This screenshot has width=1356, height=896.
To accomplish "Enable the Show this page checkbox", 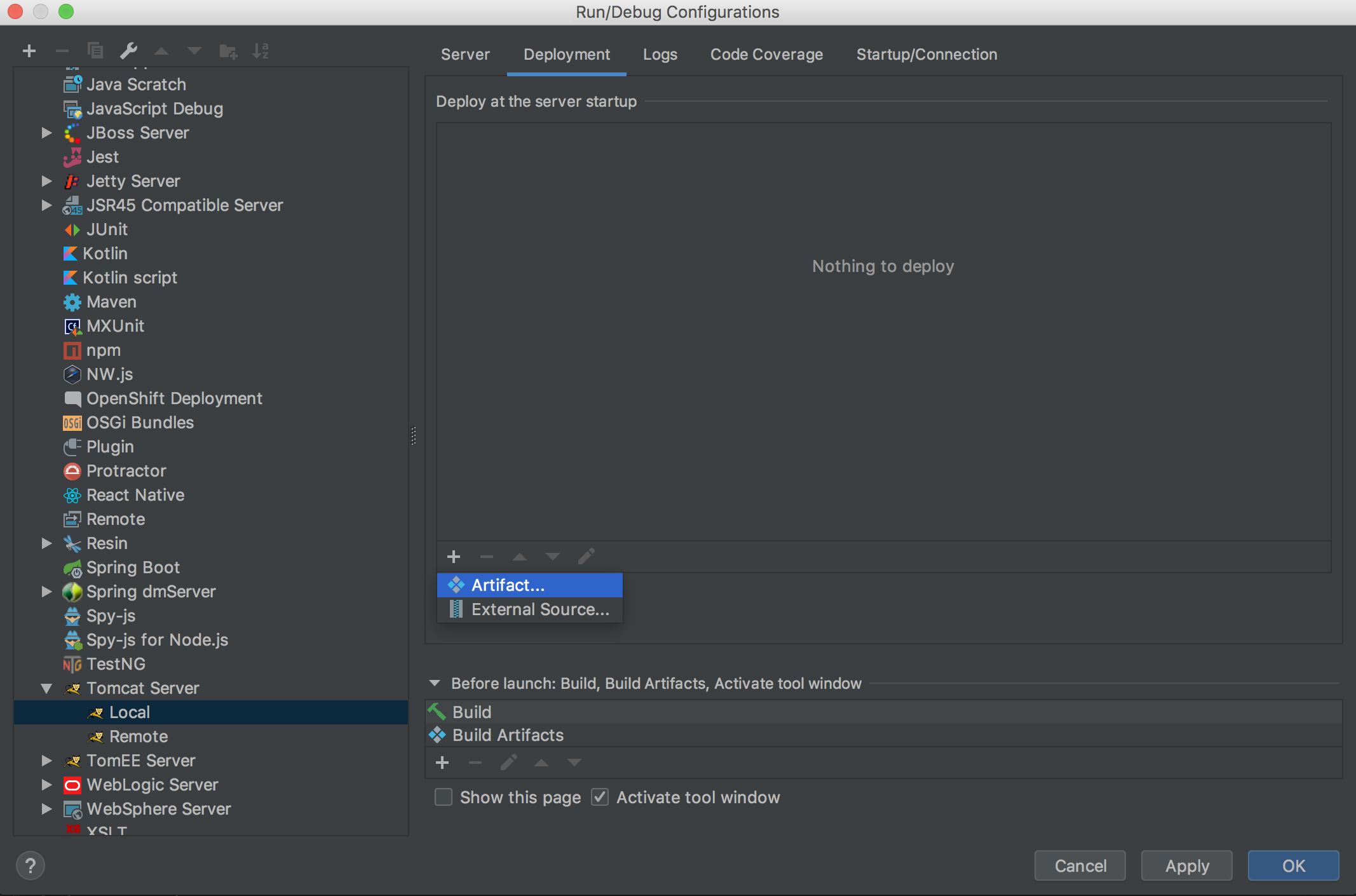I will (443, 797).
